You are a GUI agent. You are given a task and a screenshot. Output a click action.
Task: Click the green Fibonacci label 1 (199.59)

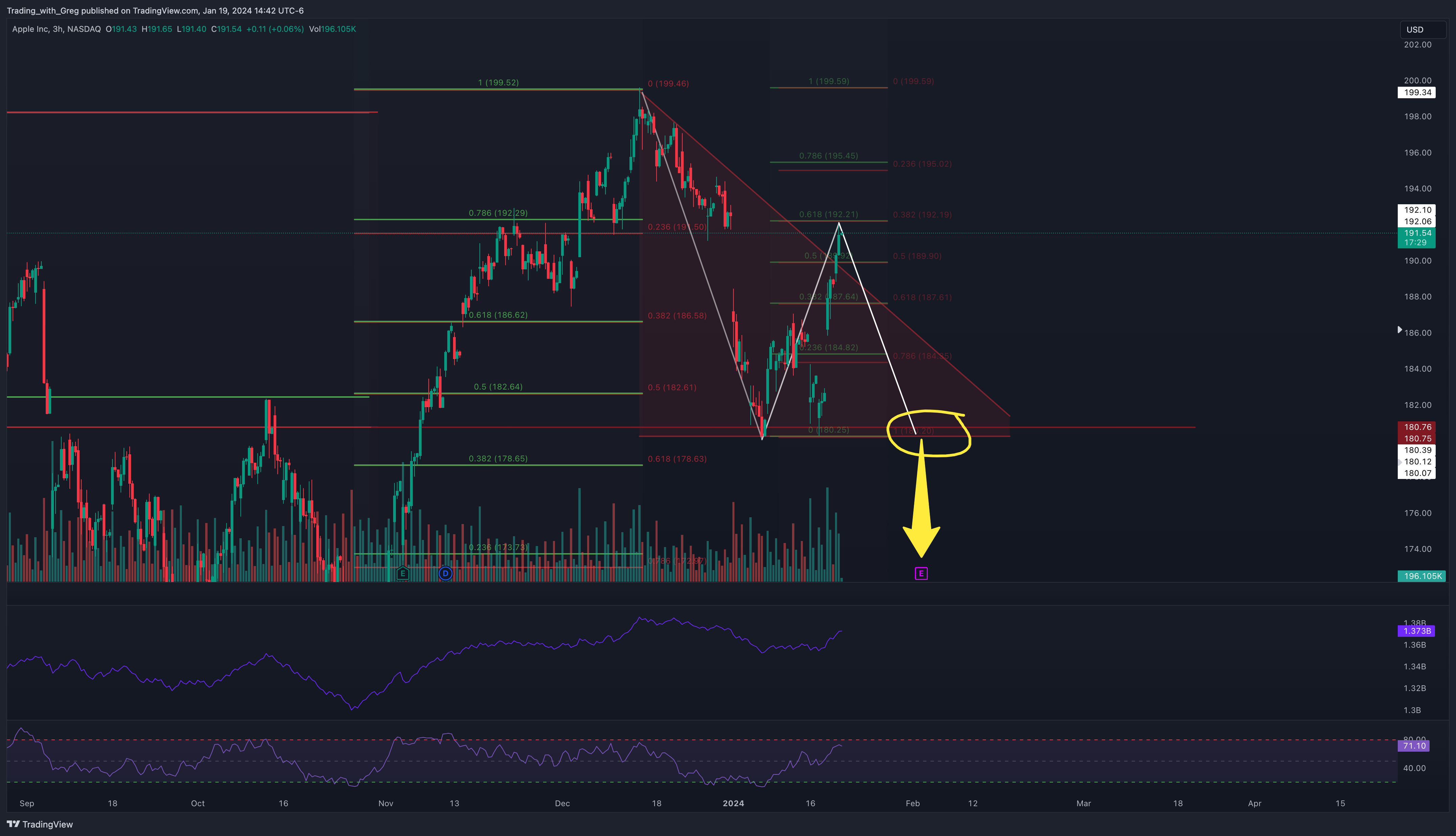pyautogui.click(x=829, y=81)
